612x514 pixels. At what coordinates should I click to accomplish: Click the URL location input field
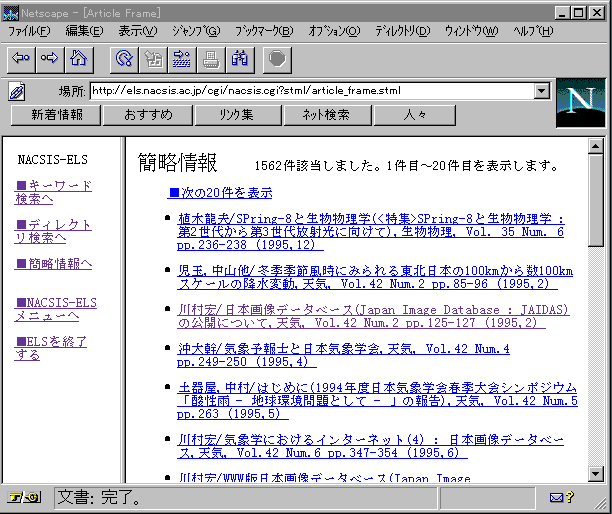[312, 91]
